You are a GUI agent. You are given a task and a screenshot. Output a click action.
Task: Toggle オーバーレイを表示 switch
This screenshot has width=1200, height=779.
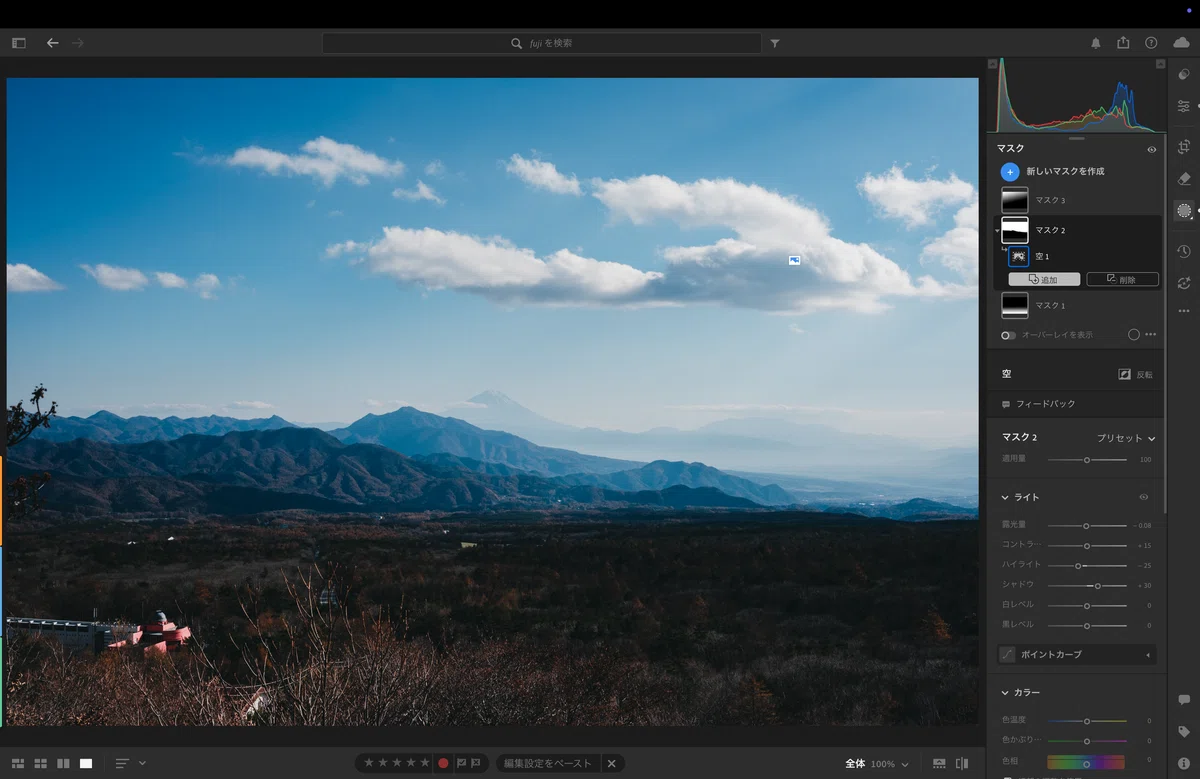pyautogui.click(x=1008, y=335)
